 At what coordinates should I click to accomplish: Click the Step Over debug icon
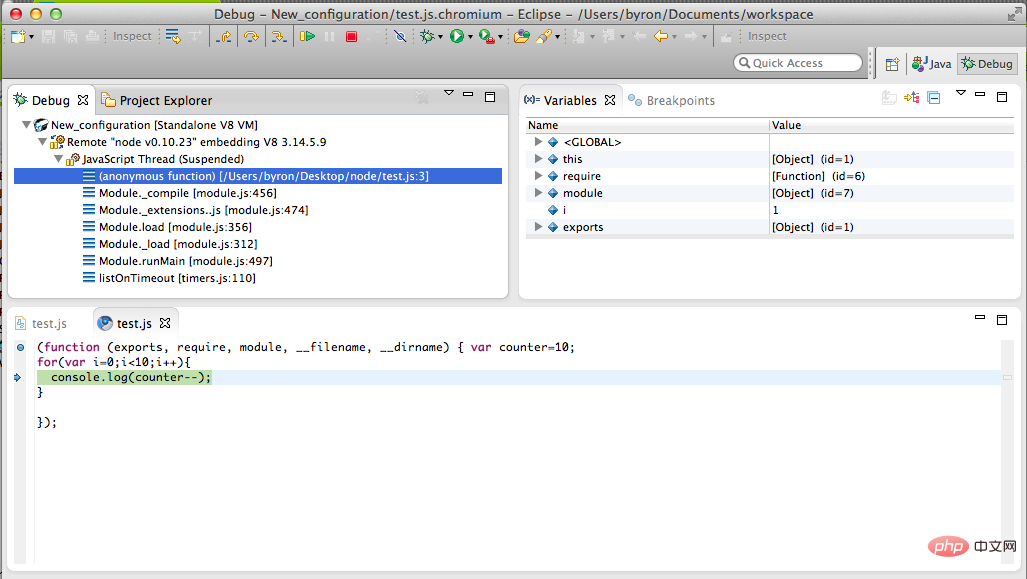251,36
